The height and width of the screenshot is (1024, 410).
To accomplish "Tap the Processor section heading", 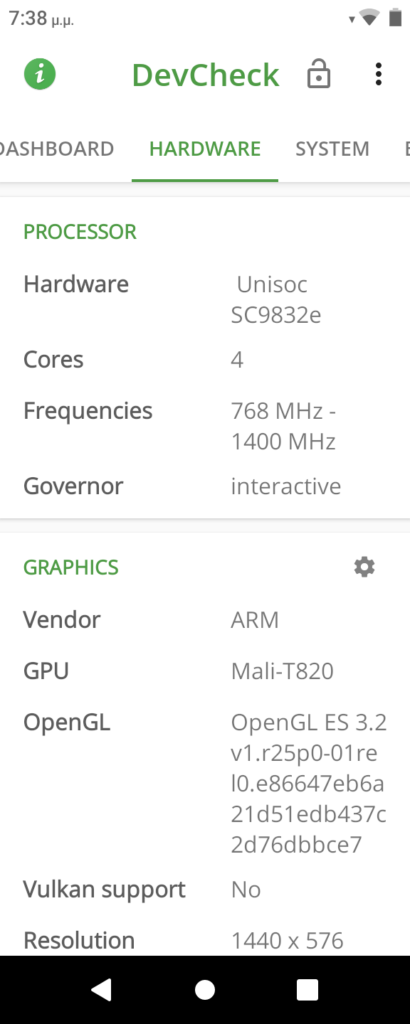I will (80, 232).
